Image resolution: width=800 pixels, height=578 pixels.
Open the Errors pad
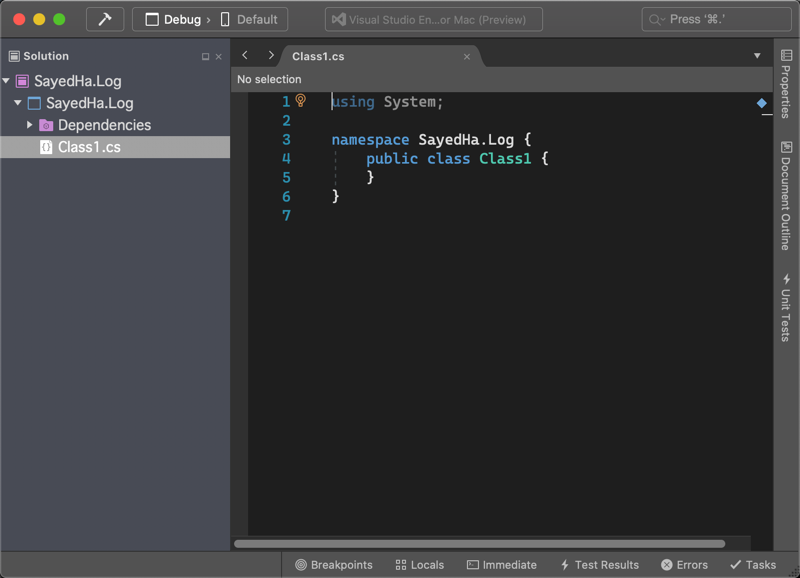point(684,565)
